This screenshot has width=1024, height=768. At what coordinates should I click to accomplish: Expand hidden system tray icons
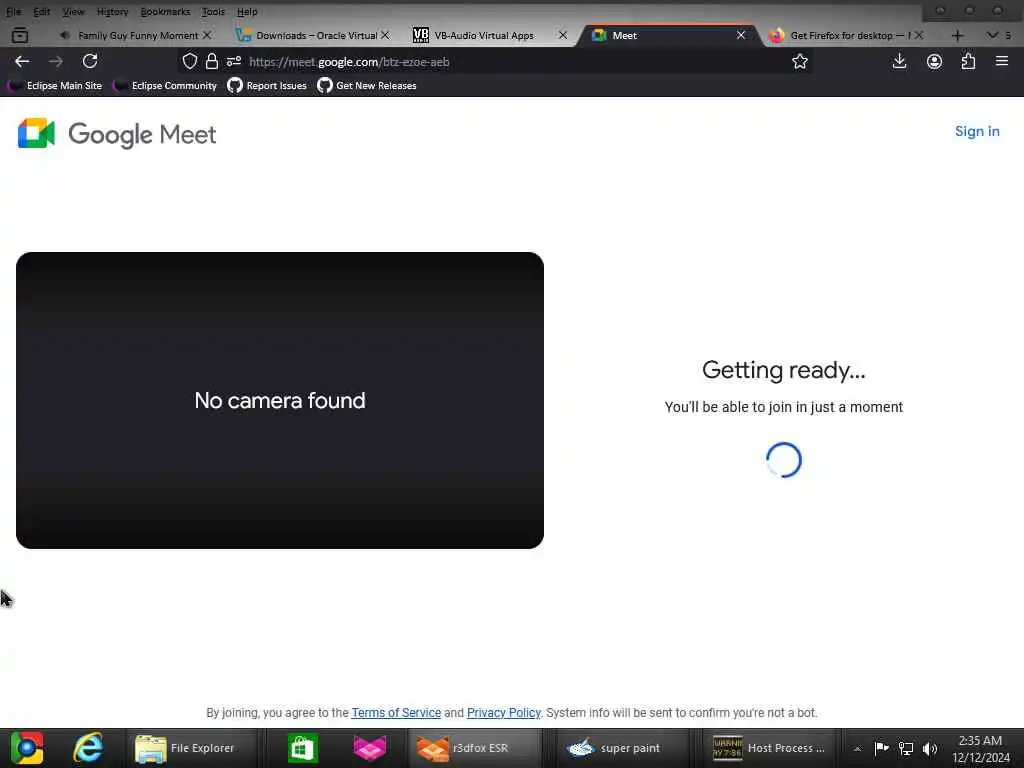click(x=857, y=748)
